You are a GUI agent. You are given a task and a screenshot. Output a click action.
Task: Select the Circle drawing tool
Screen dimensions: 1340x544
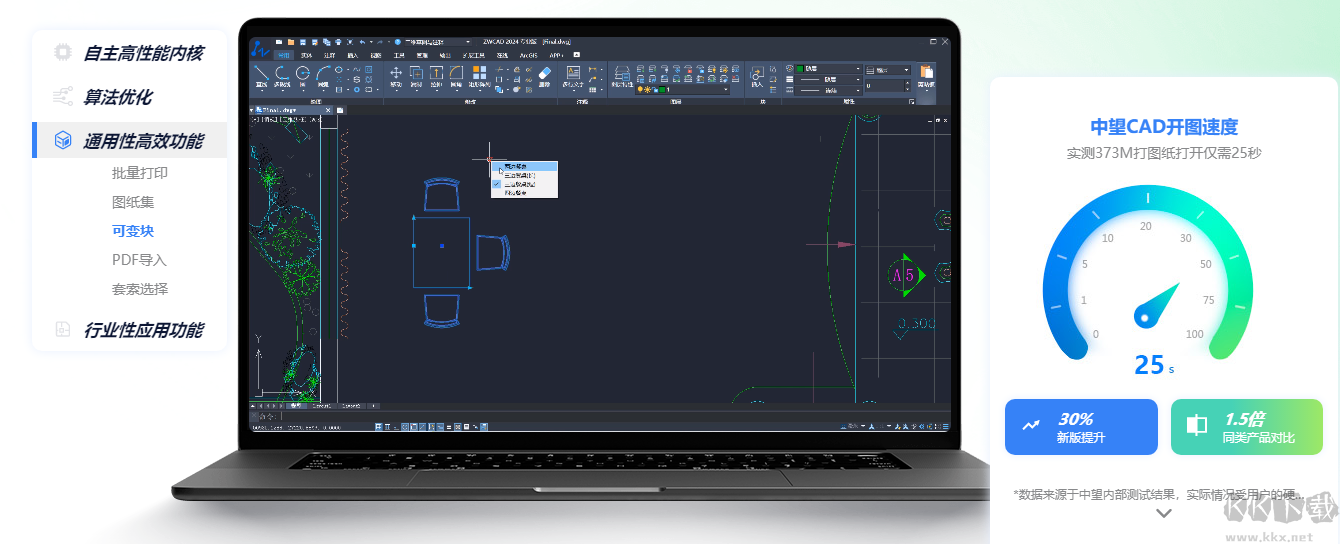(303, 75)
